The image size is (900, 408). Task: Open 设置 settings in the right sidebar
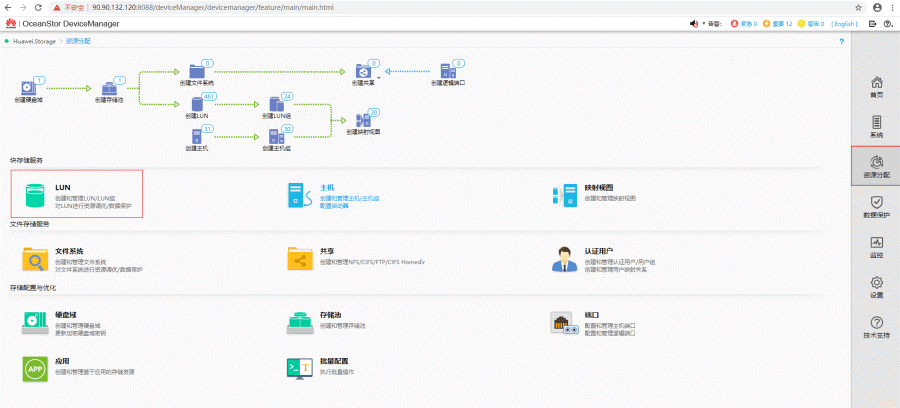pyautogui.click(x=876, y=288)
